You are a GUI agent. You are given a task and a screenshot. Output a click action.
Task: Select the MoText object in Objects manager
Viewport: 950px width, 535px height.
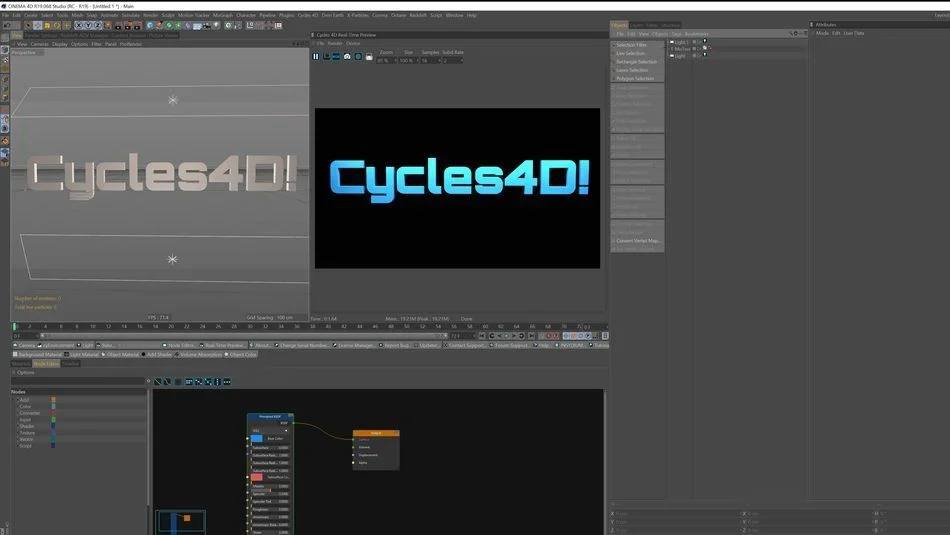pos(683,48)
